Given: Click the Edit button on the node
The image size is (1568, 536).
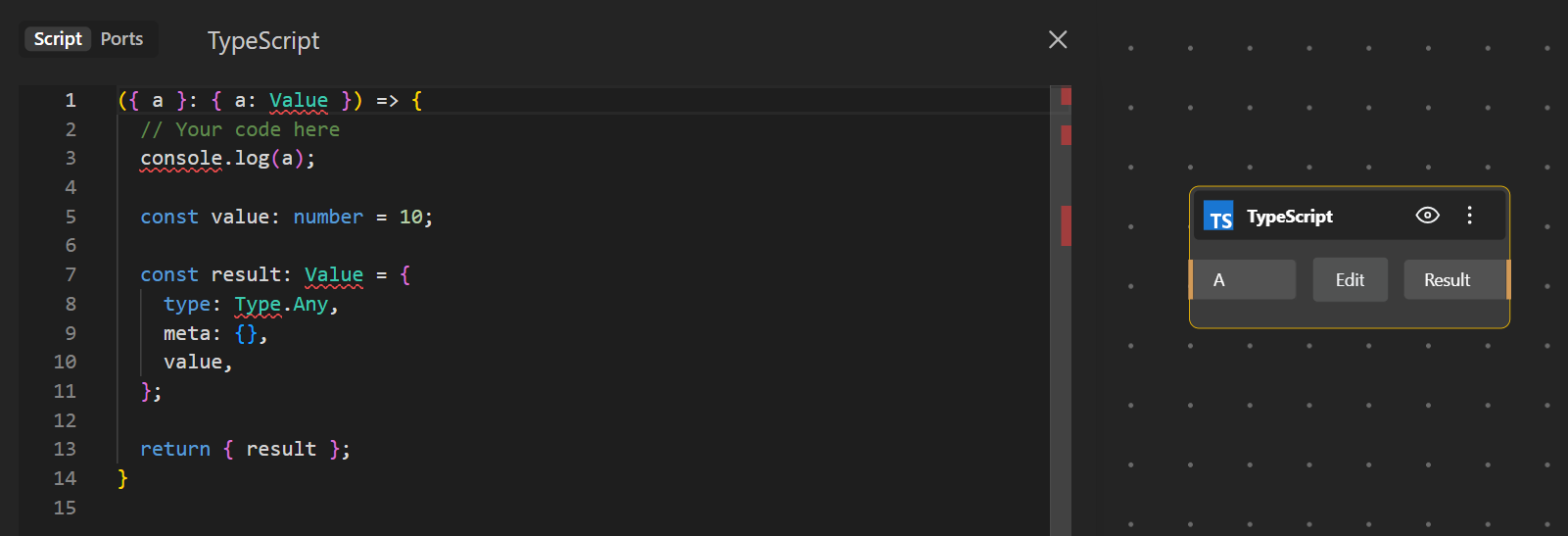Looking at the screenshot, I should (1350, 280).
